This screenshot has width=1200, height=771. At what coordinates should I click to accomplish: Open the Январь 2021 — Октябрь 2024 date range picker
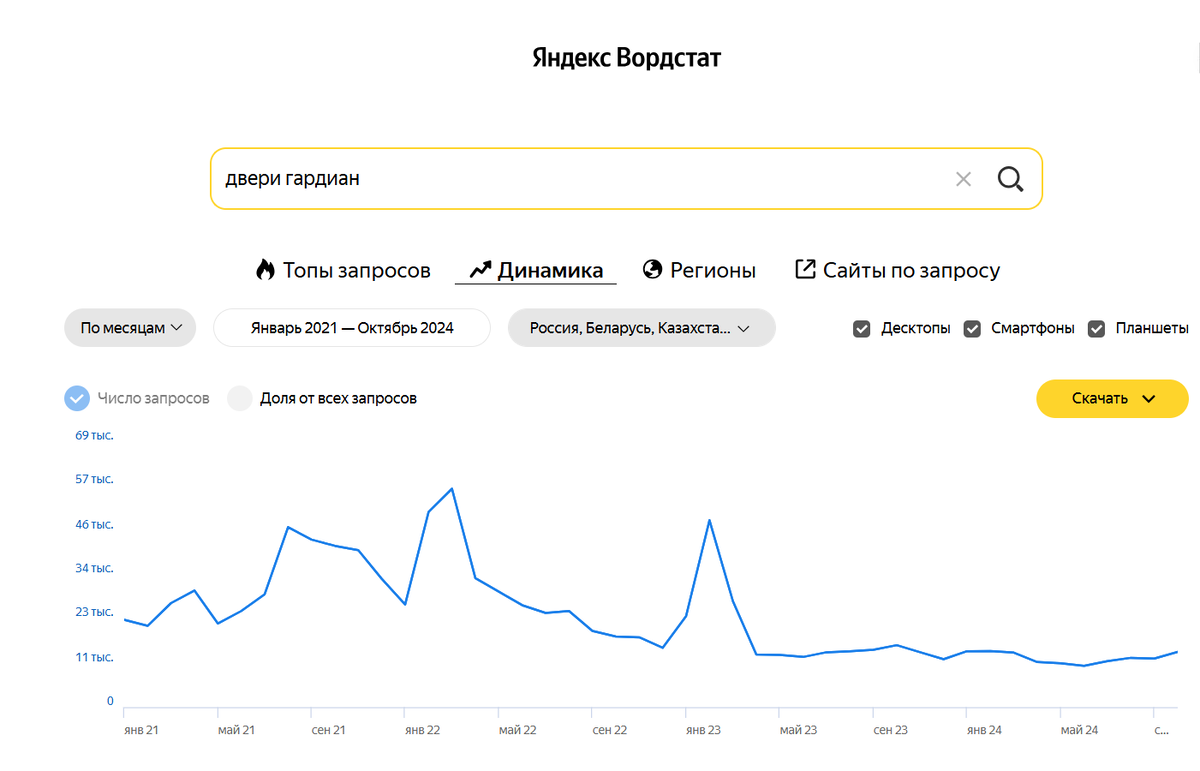[x=352, y=328]
